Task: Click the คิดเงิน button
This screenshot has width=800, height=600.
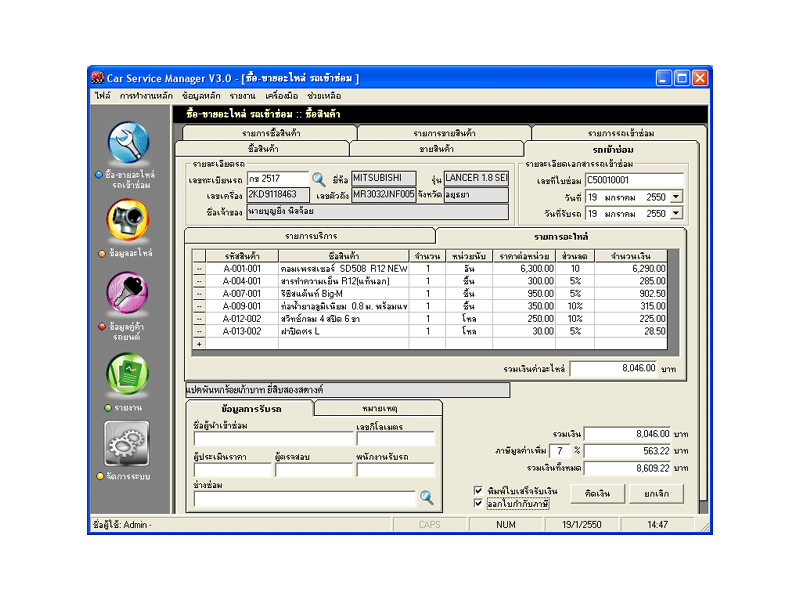Action: click(x=597, y=493)
